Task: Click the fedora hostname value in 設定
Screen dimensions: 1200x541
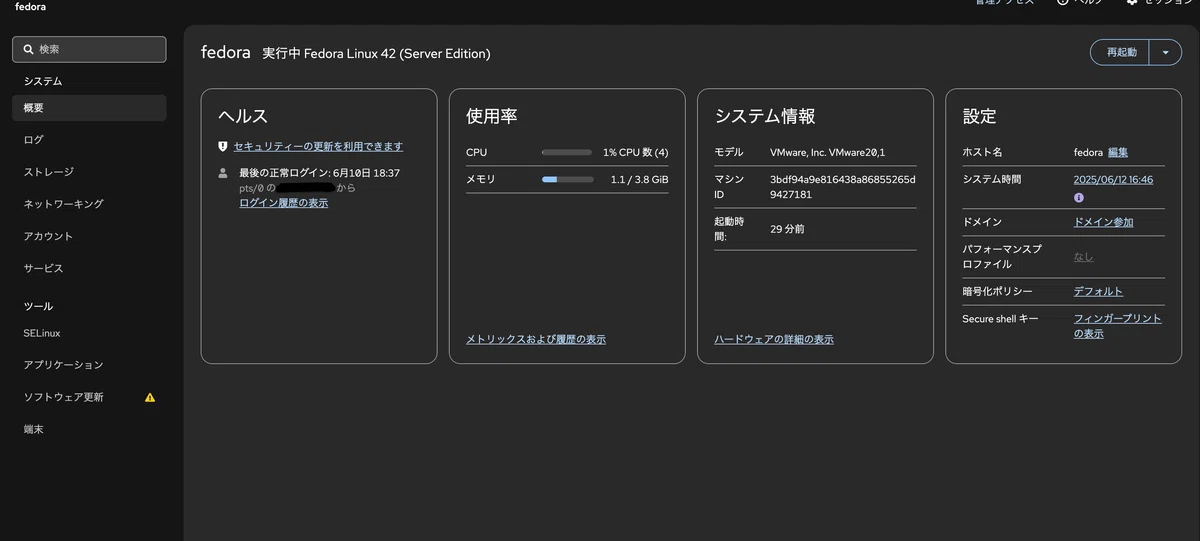Action: point(1088,152)
